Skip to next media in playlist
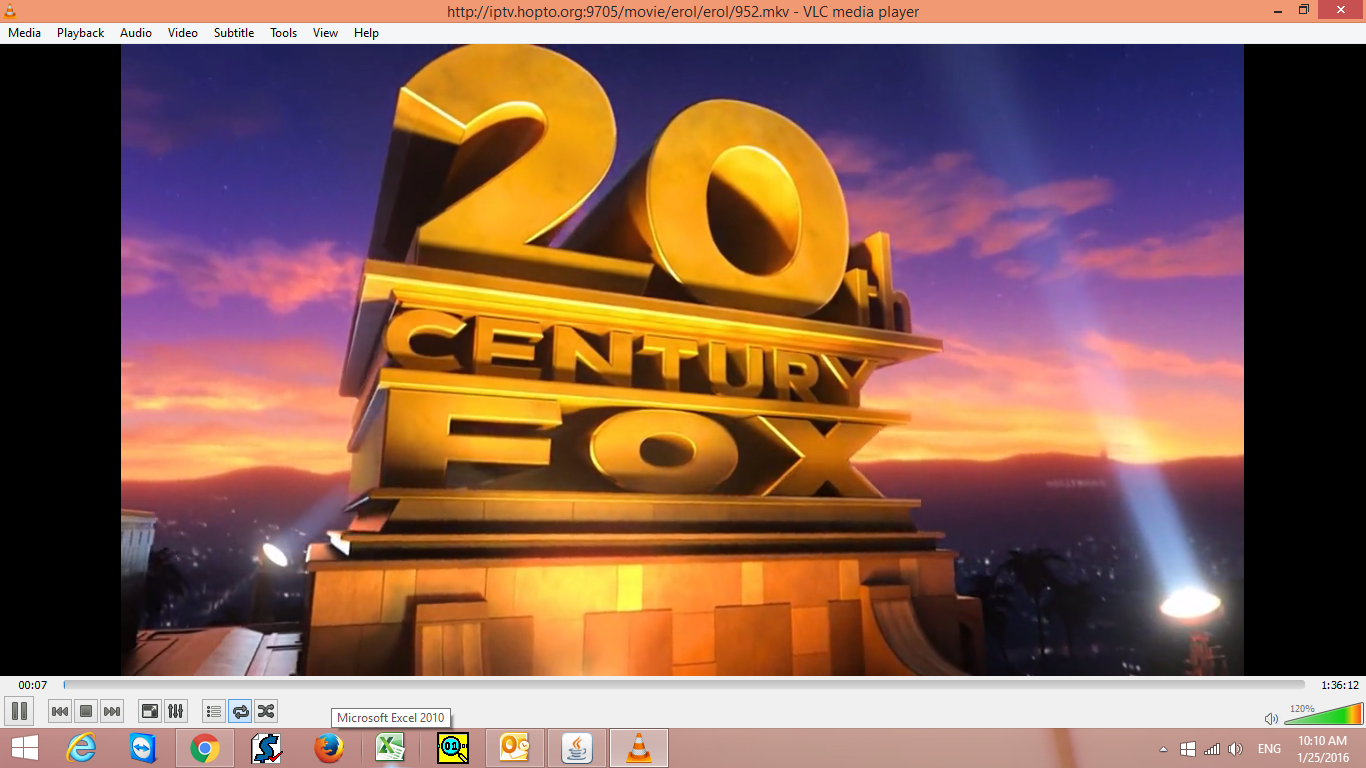1366x768 pixels. pyautogui.click(x=112, y=711)
